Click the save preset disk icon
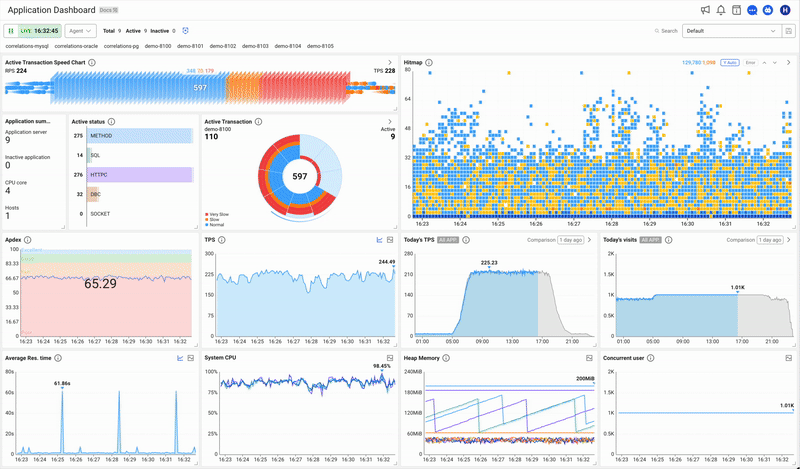 788,31
